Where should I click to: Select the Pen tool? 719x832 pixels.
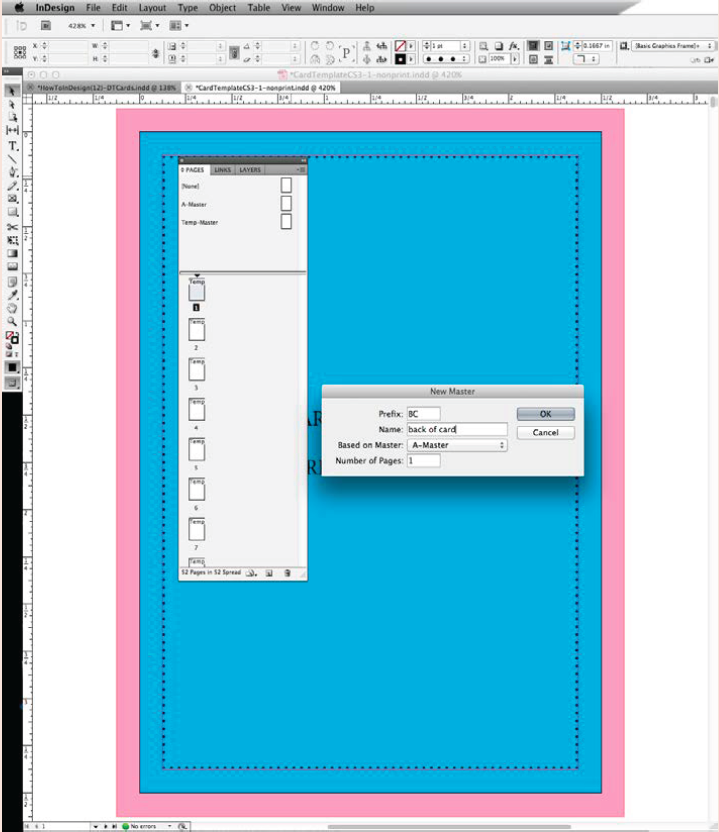[13, 172]
